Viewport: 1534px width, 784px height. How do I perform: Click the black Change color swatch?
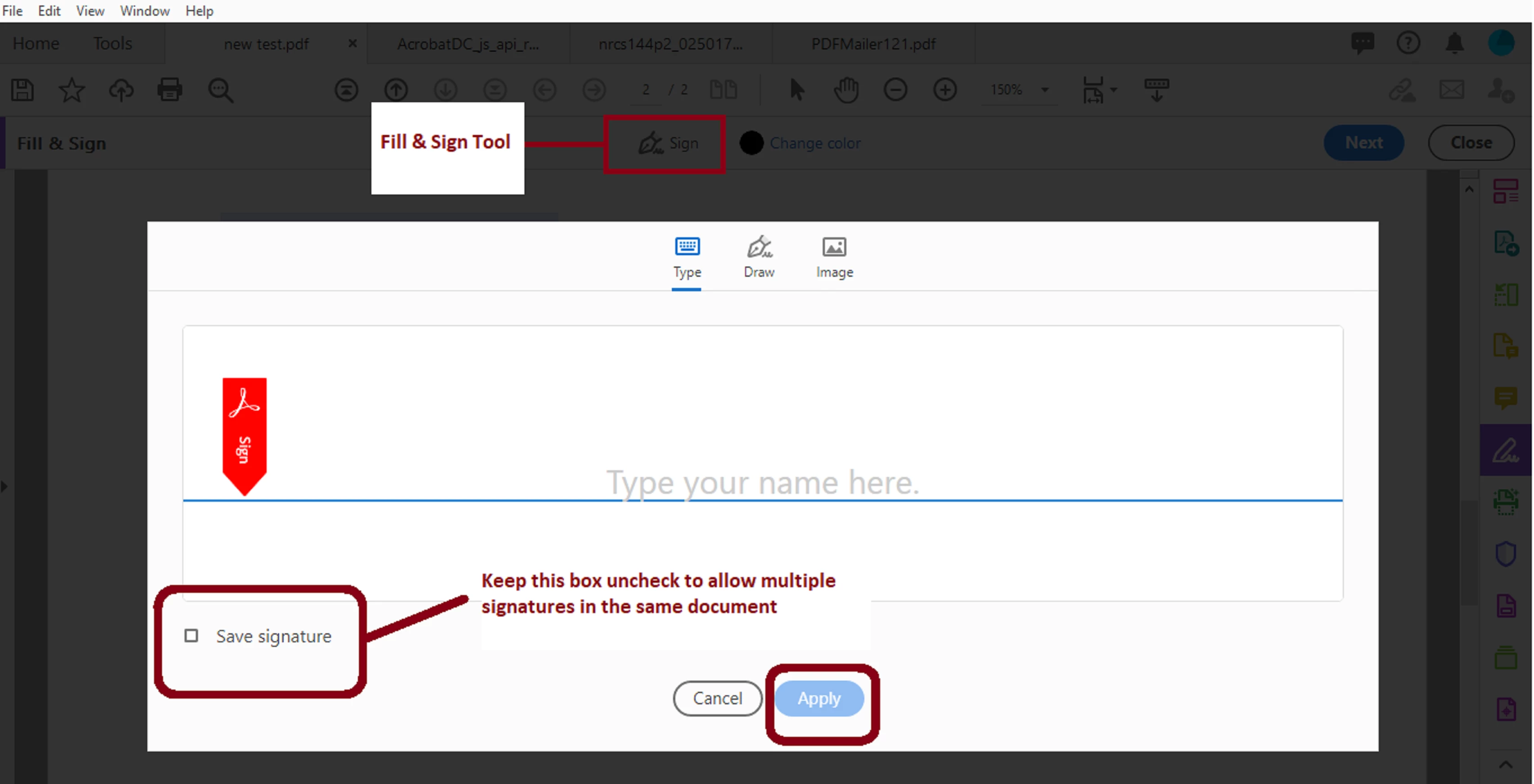[751, 144]
